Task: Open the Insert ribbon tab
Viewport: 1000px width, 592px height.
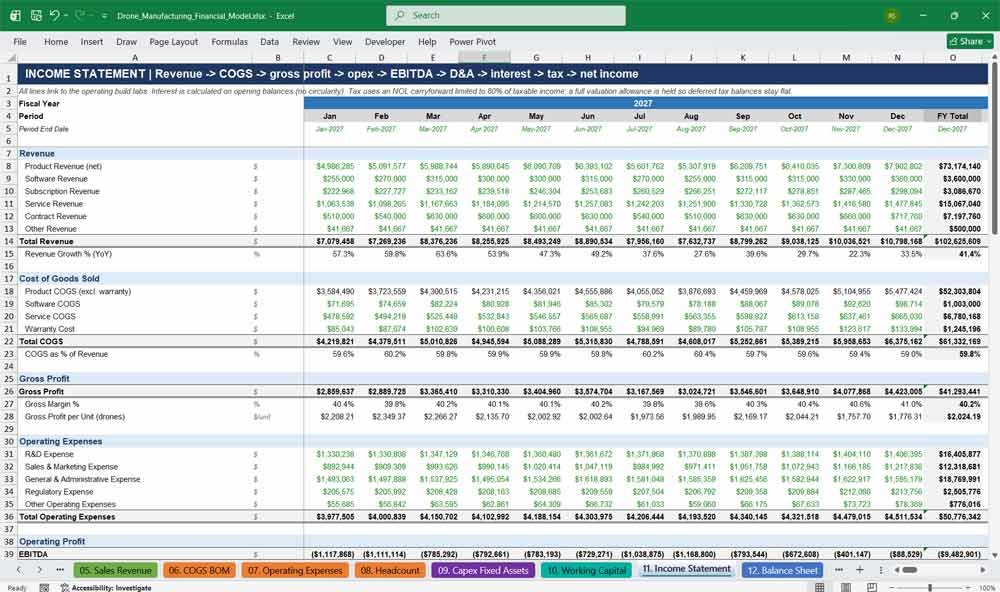Action: (x=92, y=41)
